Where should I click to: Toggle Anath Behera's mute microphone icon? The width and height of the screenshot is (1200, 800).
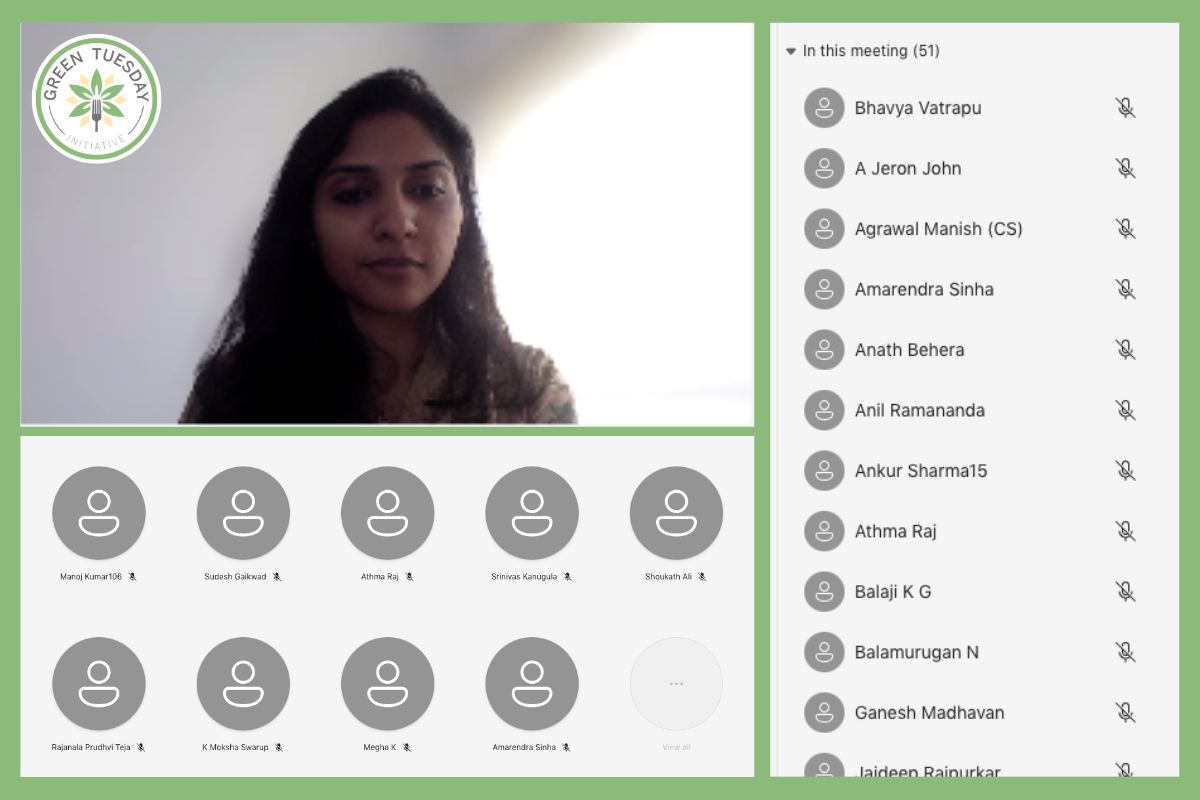(x=1125, y=350)
